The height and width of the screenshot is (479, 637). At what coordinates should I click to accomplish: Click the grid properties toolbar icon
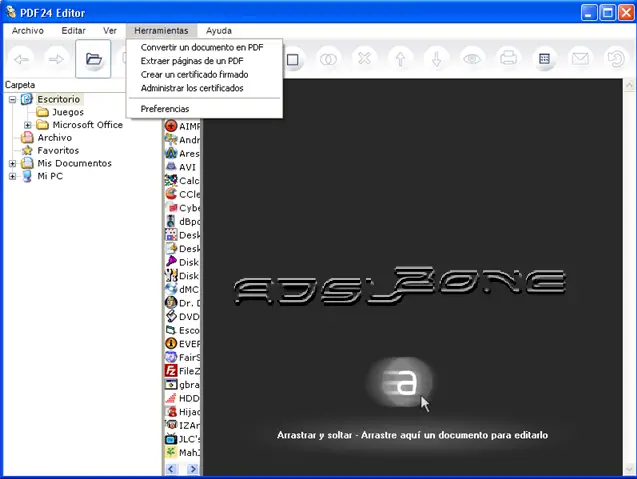(544, 59)
